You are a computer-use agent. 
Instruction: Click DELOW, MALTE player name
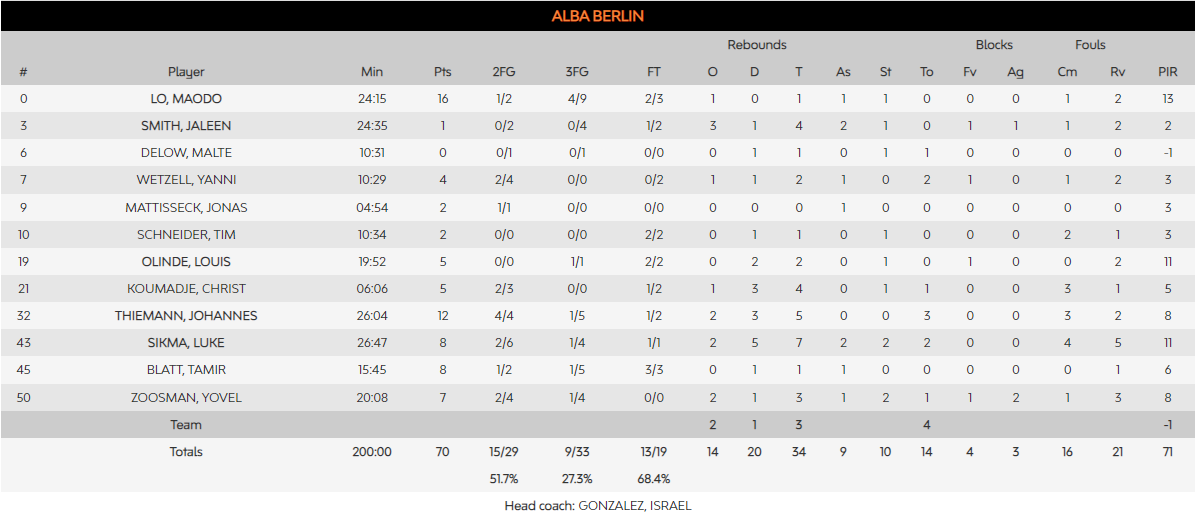tap(186, 153)
